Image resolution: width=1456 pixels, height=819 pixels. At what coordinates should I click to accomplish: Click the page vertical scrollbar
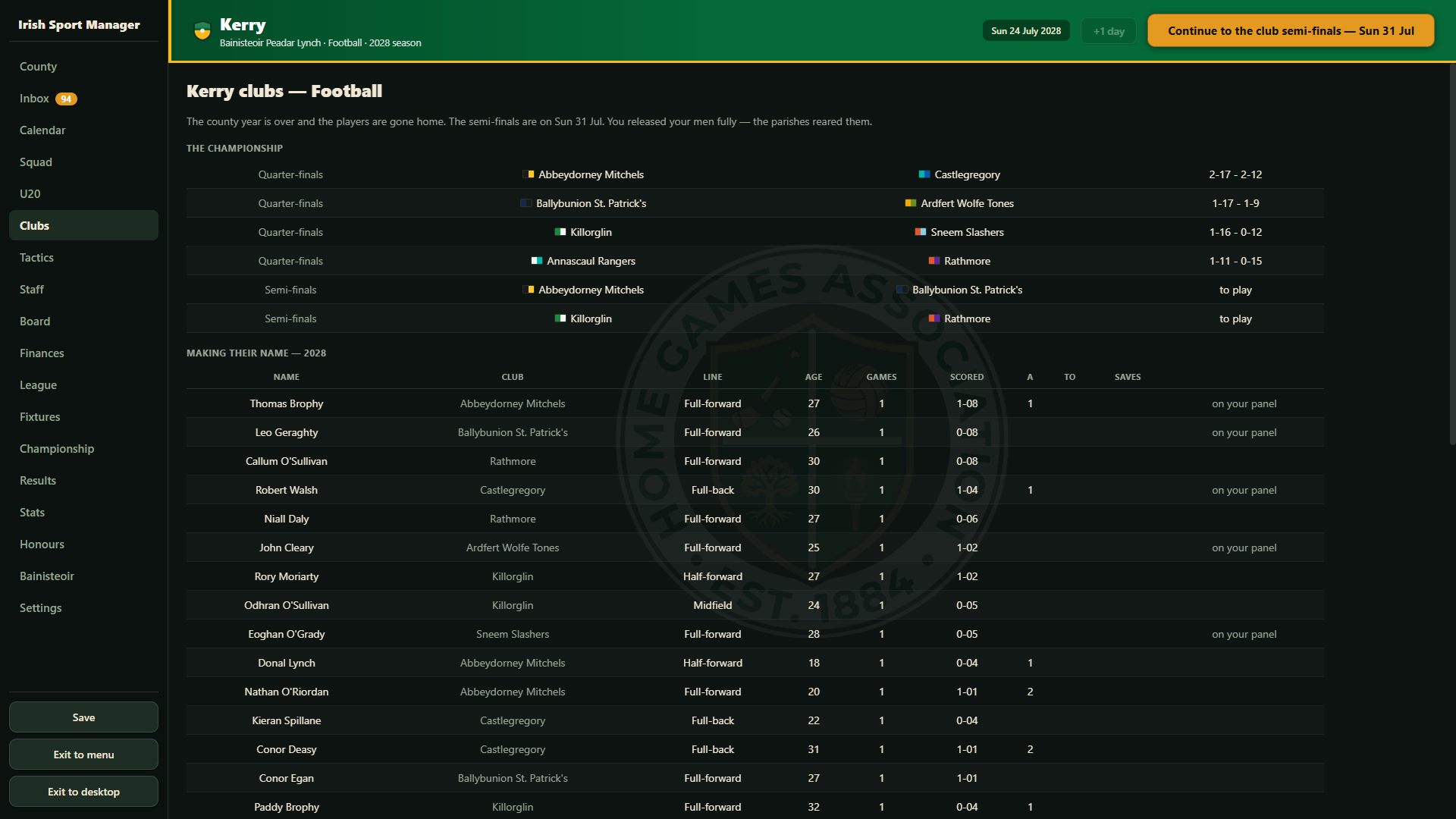coord(1452,254)
